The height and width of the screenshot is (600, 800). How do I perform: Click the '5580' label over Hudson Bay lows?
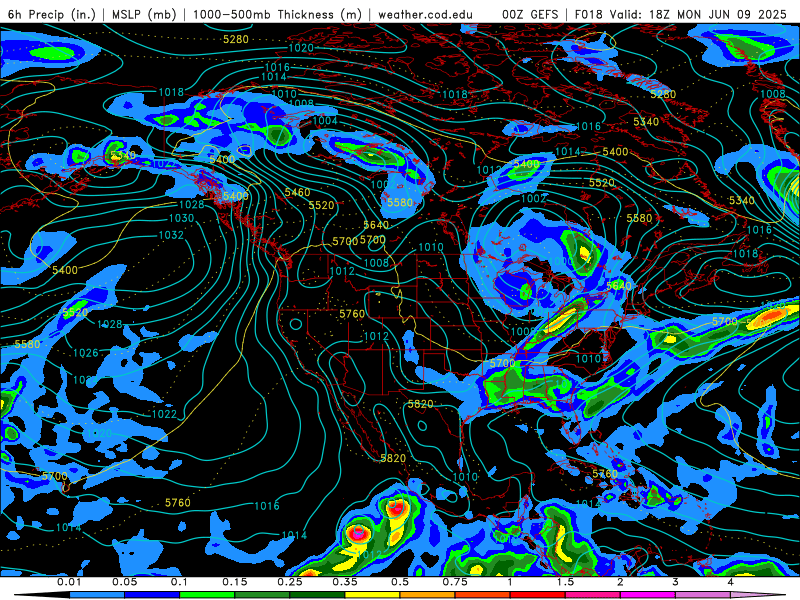coord(639,218)
